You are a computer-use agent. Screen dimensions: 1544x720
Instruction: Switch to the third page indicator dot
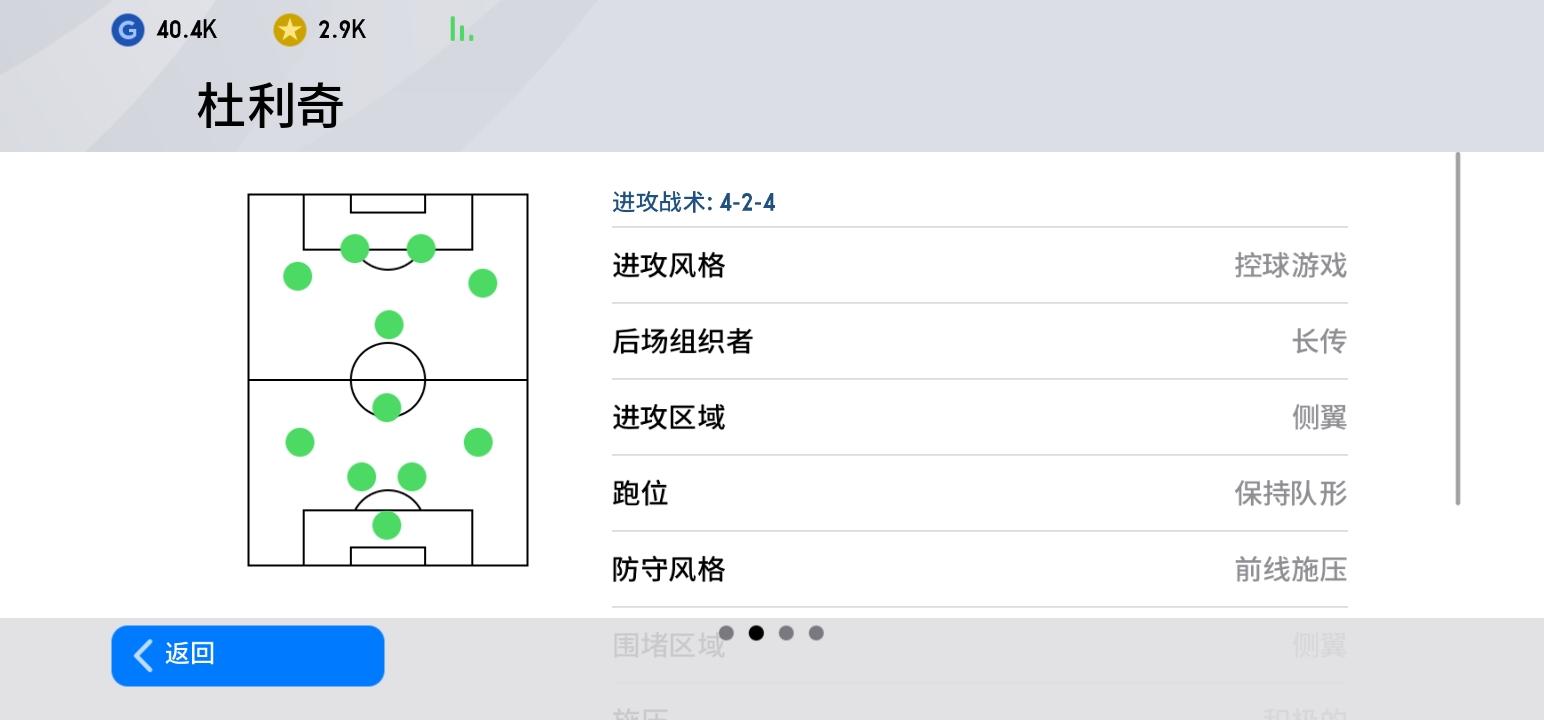click(x=786, y=633)
